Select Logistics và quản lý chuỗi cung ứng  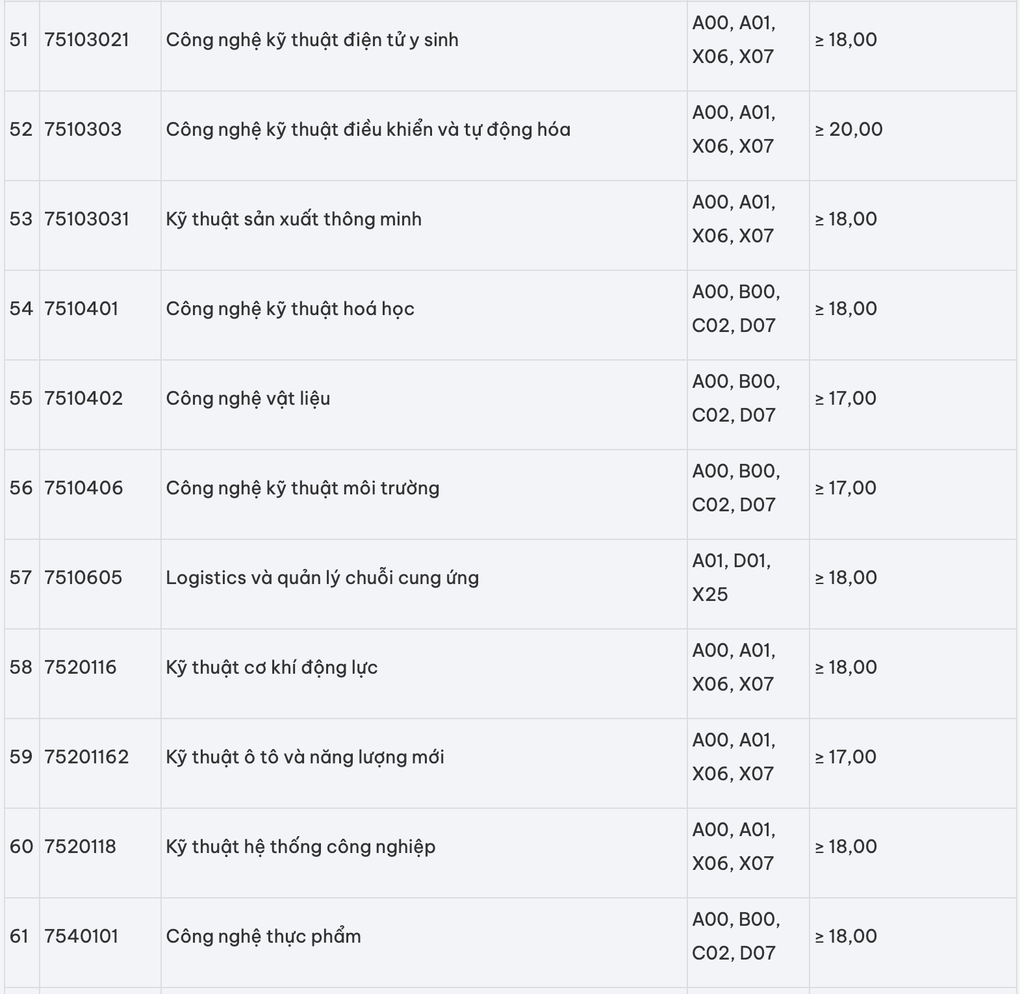(x=322, y=578)
